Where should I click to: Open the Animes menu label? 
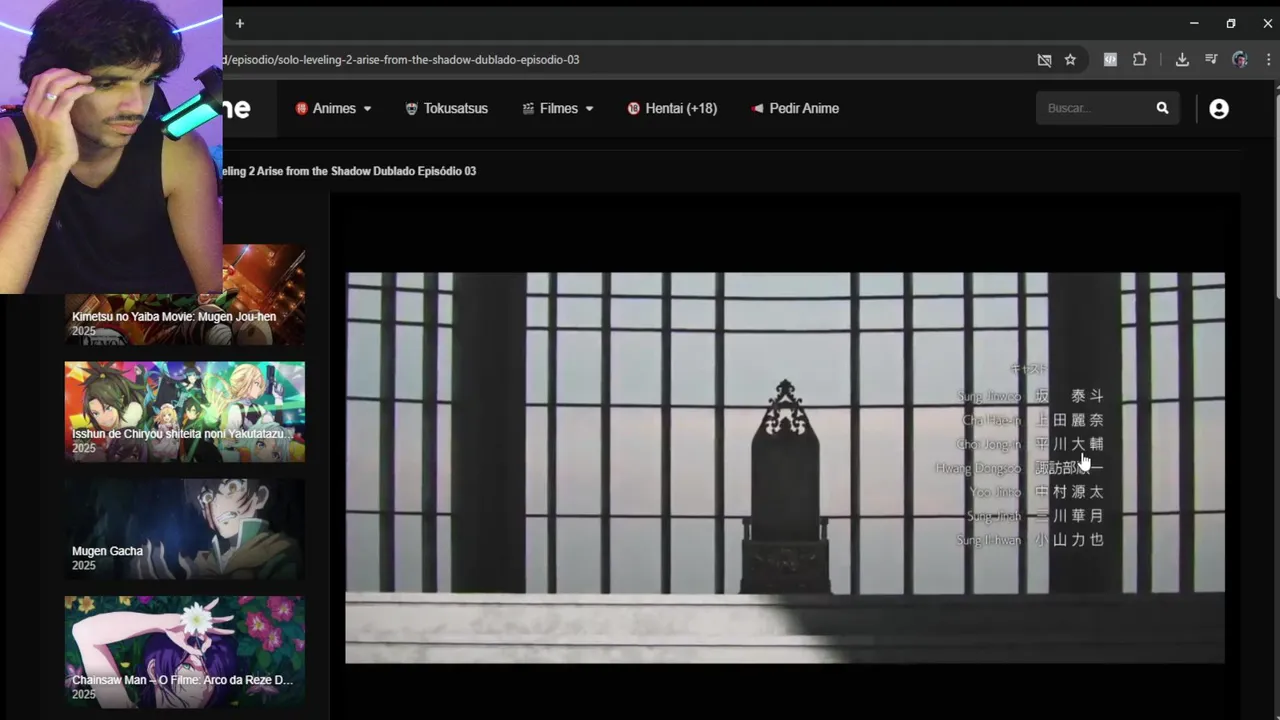click(334, 108)
